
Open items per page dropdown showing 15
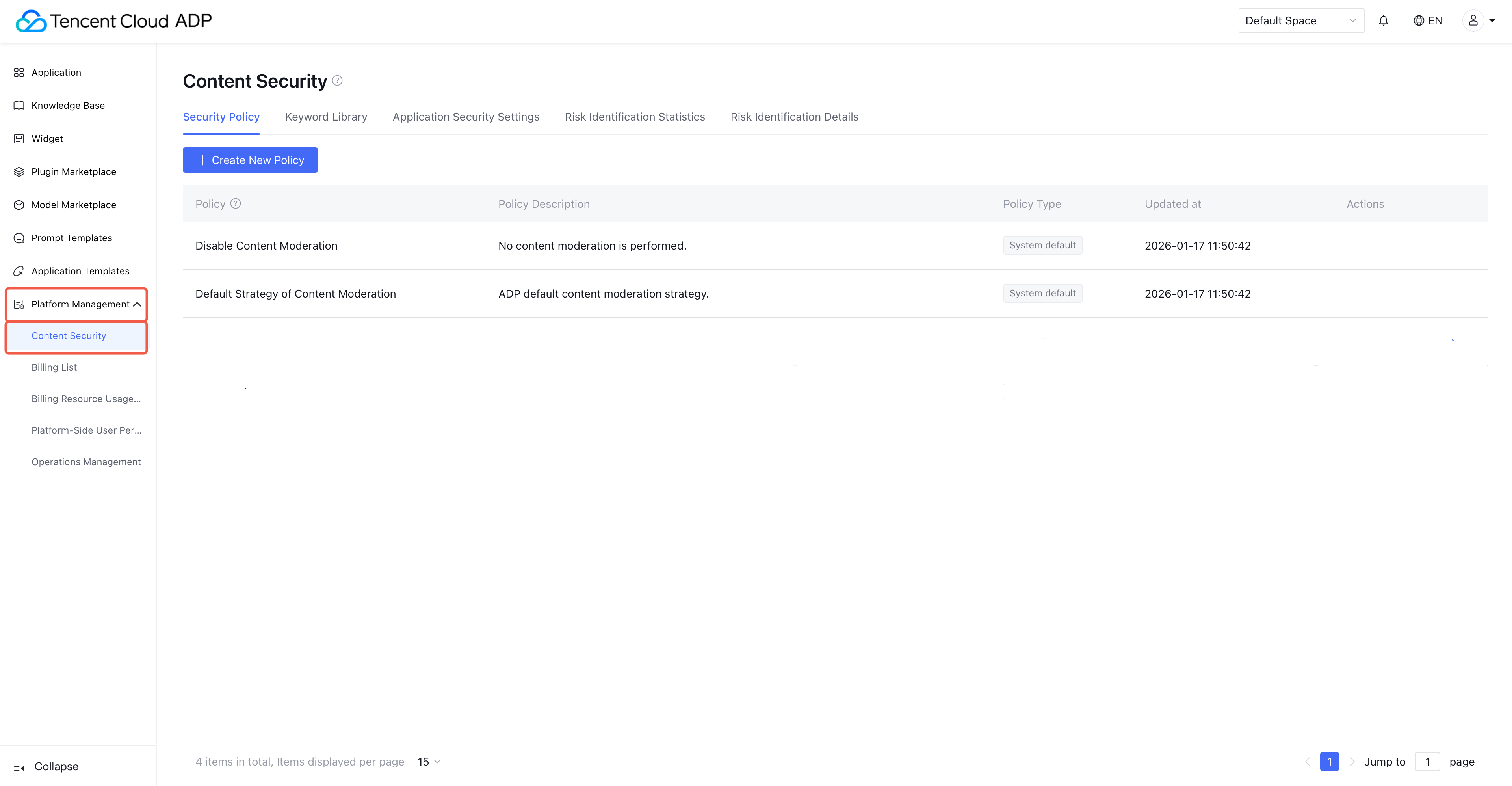tap(429, 761)
